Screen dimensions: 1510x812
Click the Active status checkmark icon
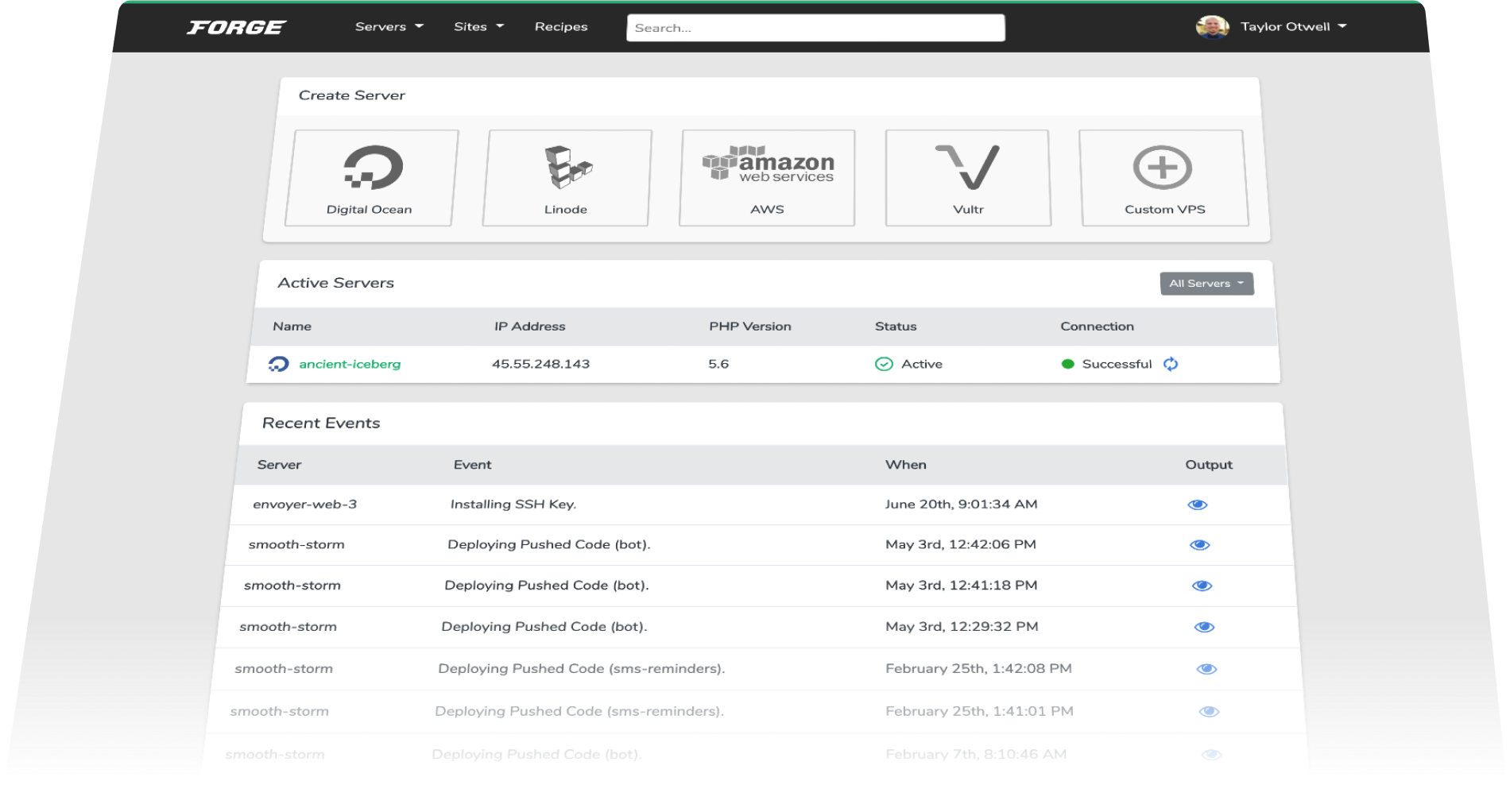click(884, 364)
